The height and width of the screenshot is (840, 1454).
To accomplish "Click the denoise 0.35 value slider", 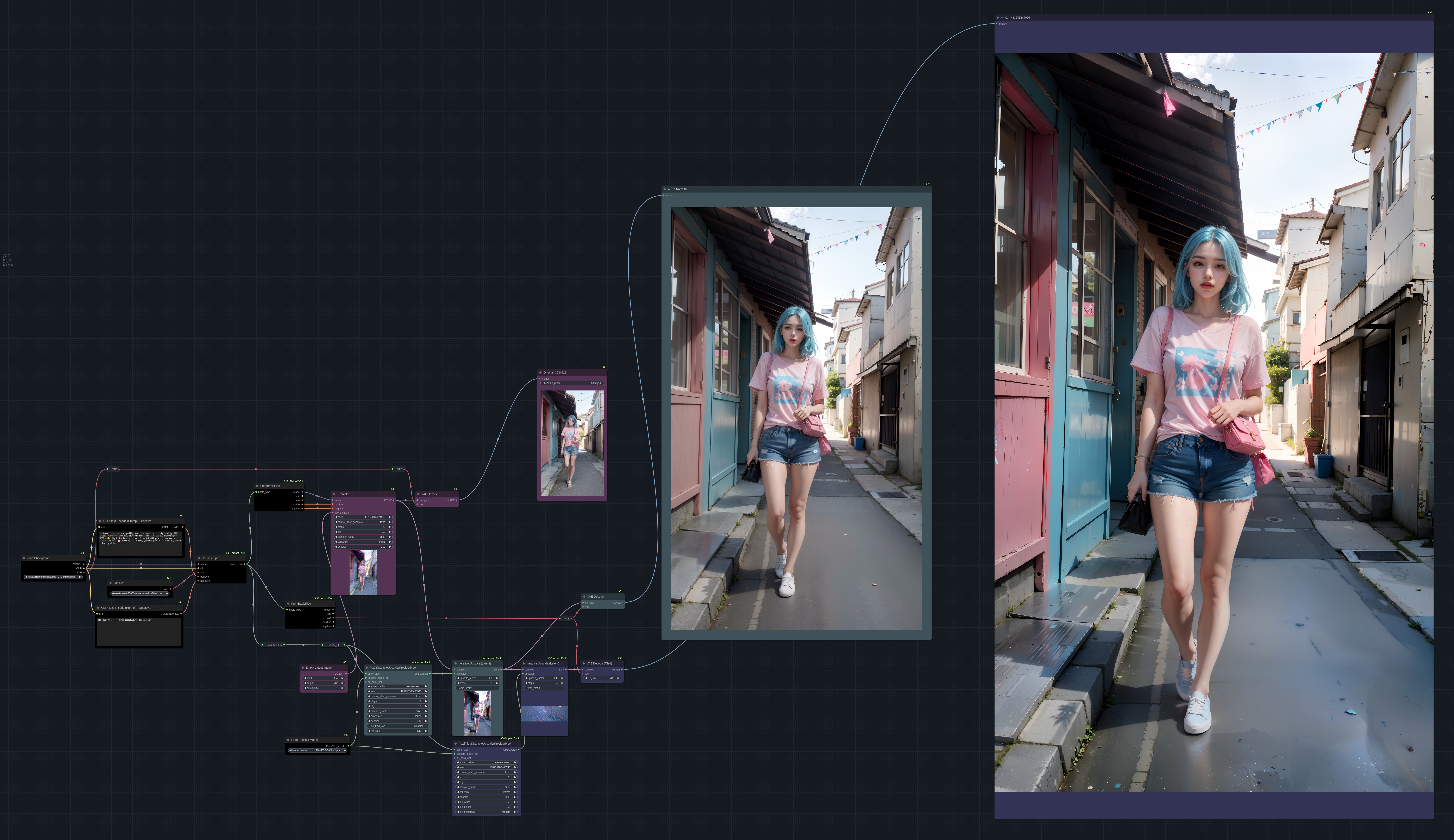I will 486,797.
